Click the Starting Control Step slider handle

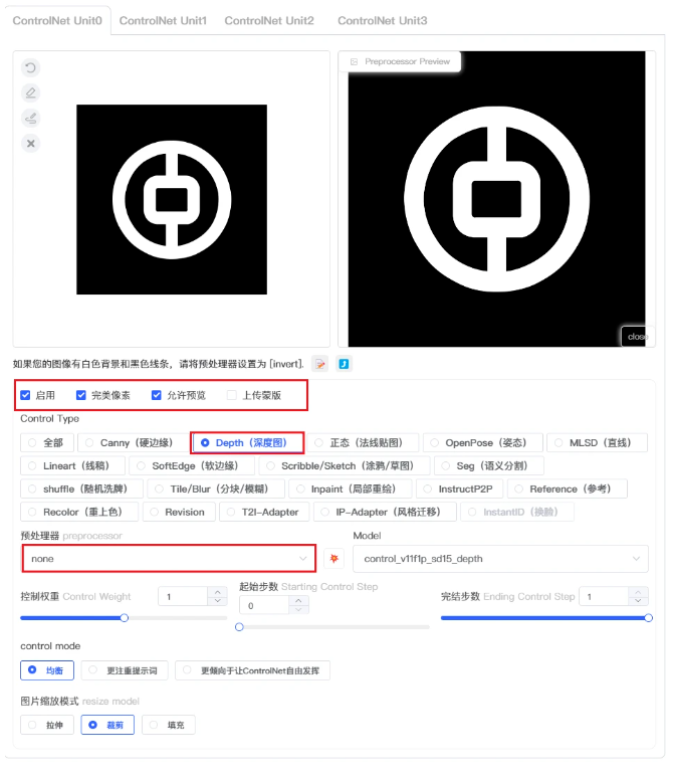coord(239,627)
